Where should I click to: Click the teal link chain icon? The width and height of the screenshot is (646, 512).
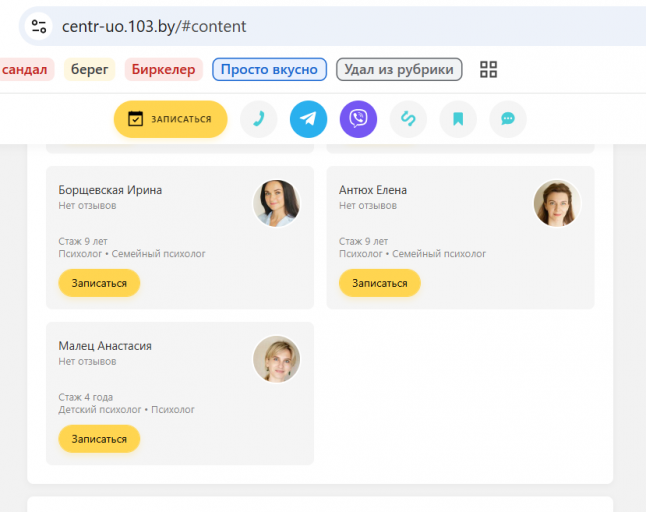click(408, 119)
